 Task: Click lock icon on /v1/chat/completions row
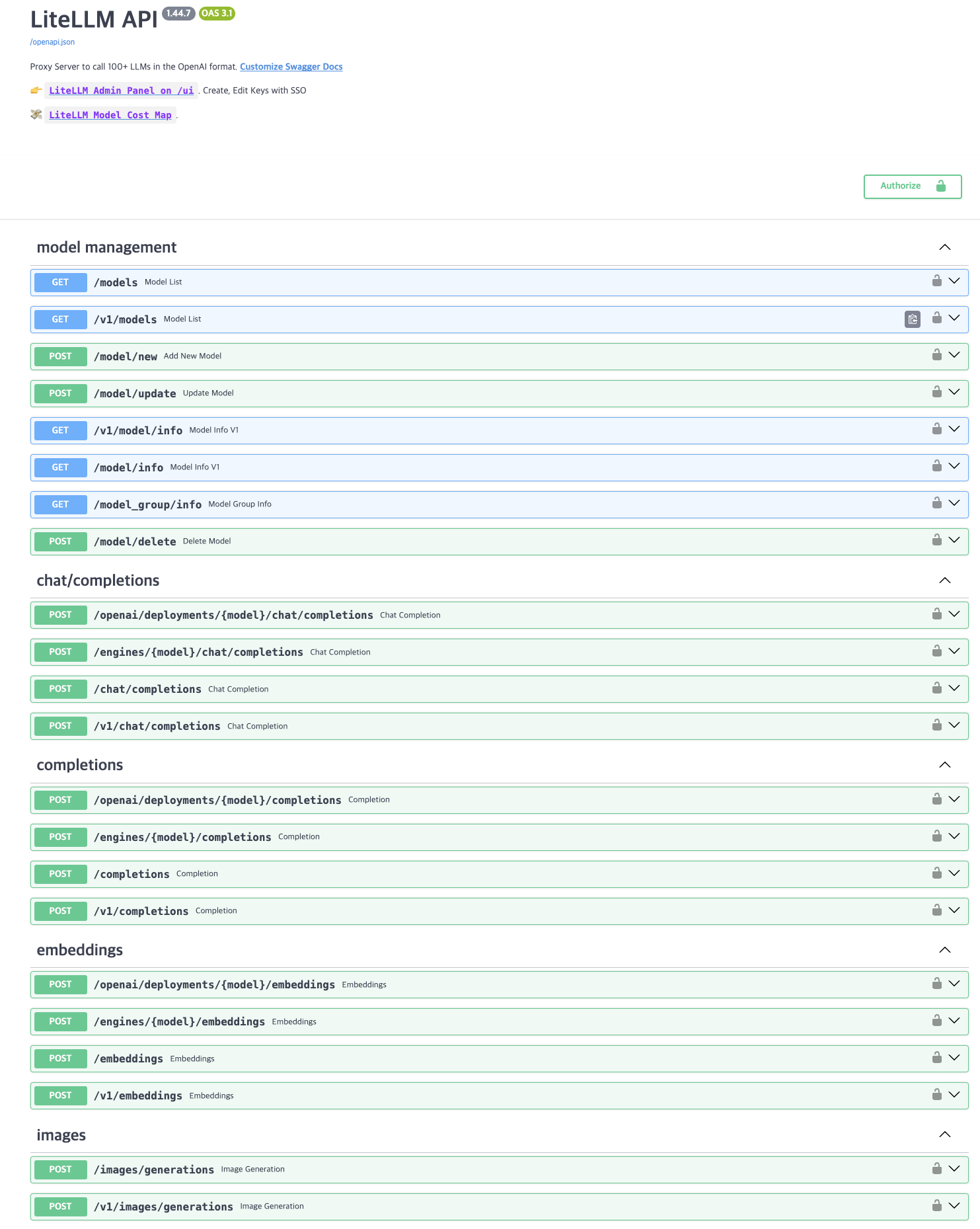[936, 725]
